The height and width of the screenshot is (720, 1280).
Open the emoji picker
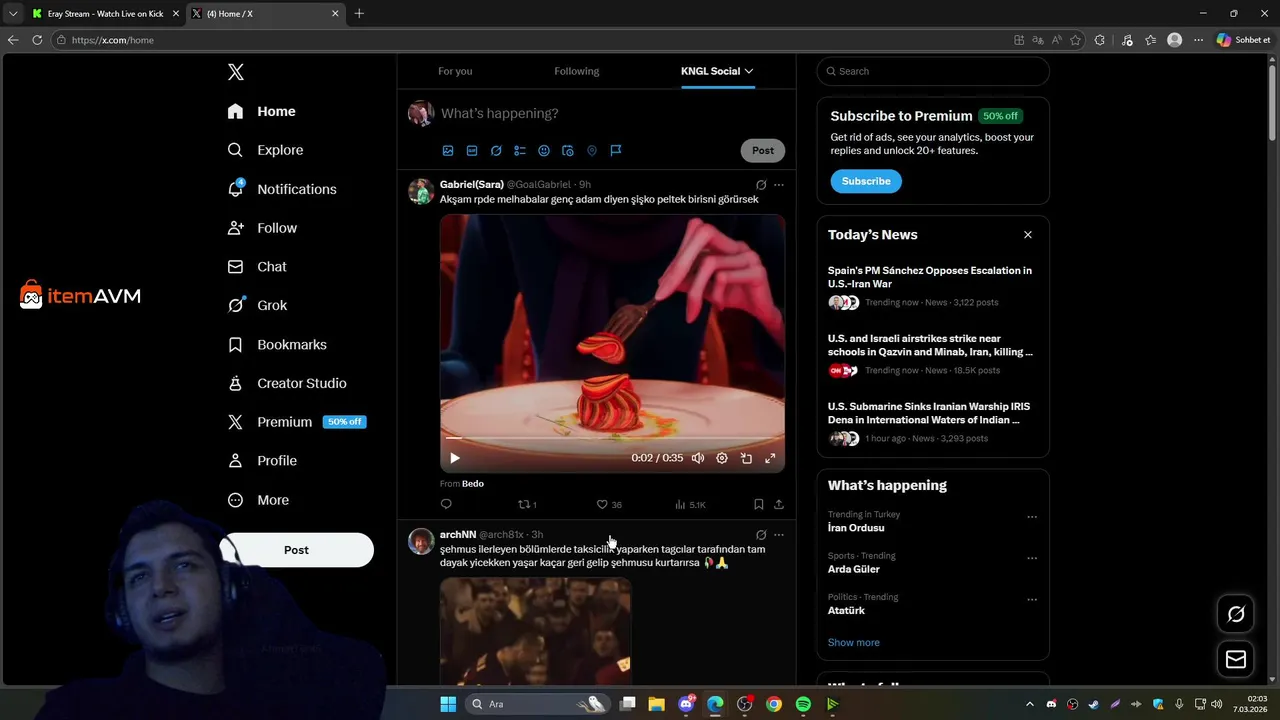(544, 151)
